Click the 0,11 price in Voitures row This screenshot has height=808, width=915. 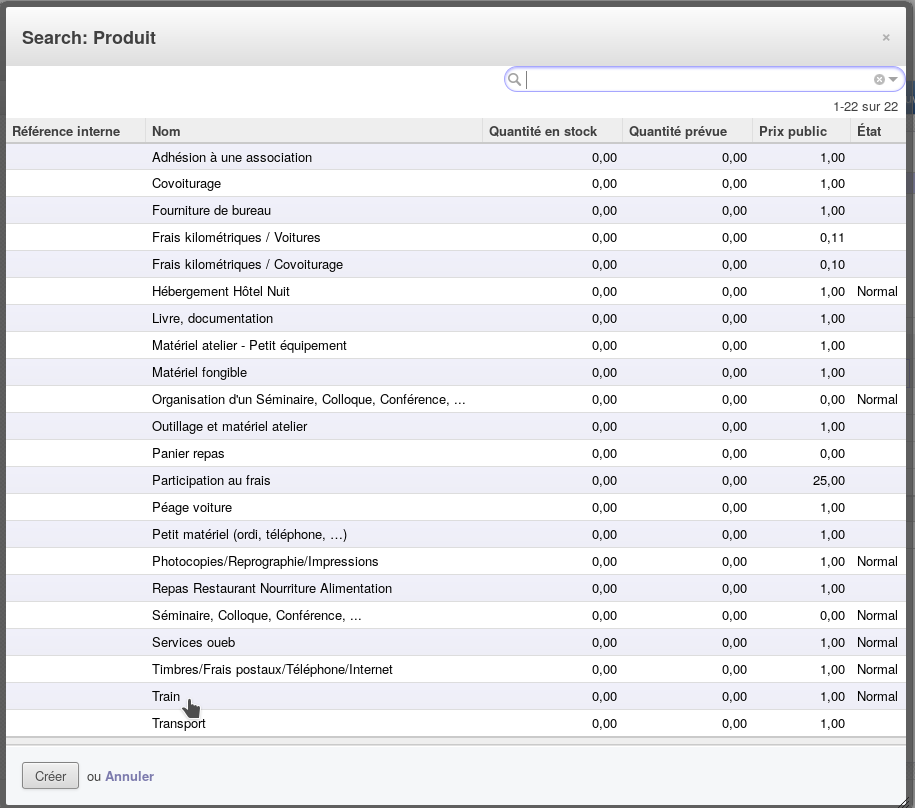(832, 237)
